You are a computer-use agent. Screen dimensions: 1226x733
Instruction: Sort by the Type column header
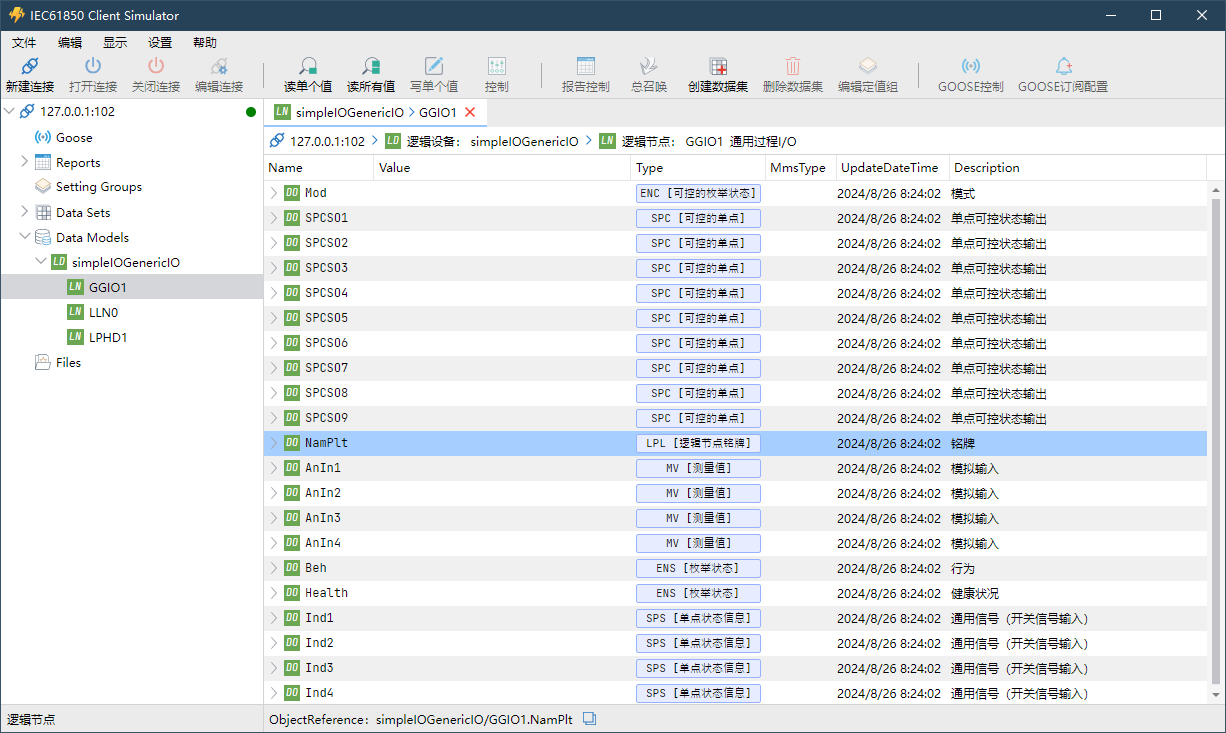699,167
